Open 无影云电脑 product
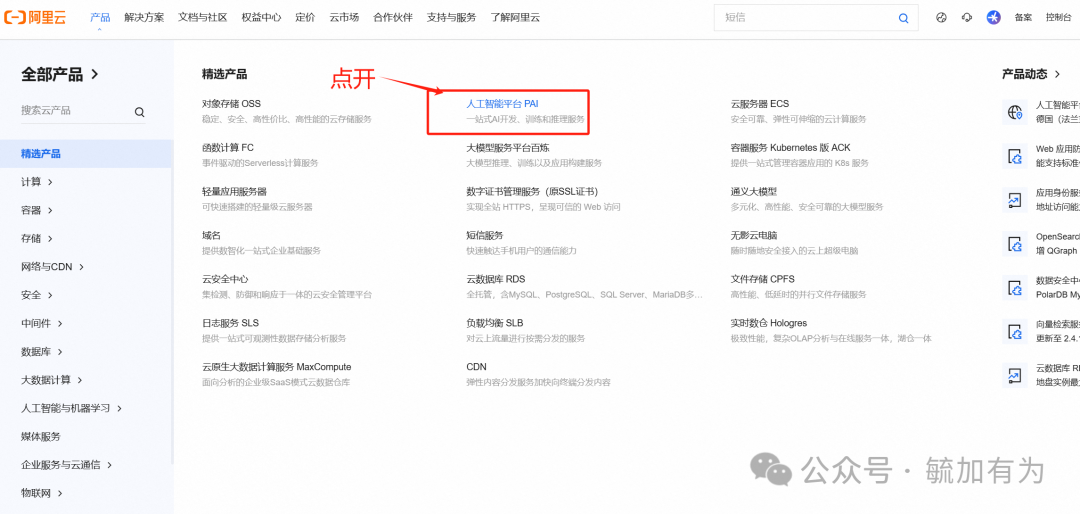This screenshot has height=514, width=1080. click(754, 236)
